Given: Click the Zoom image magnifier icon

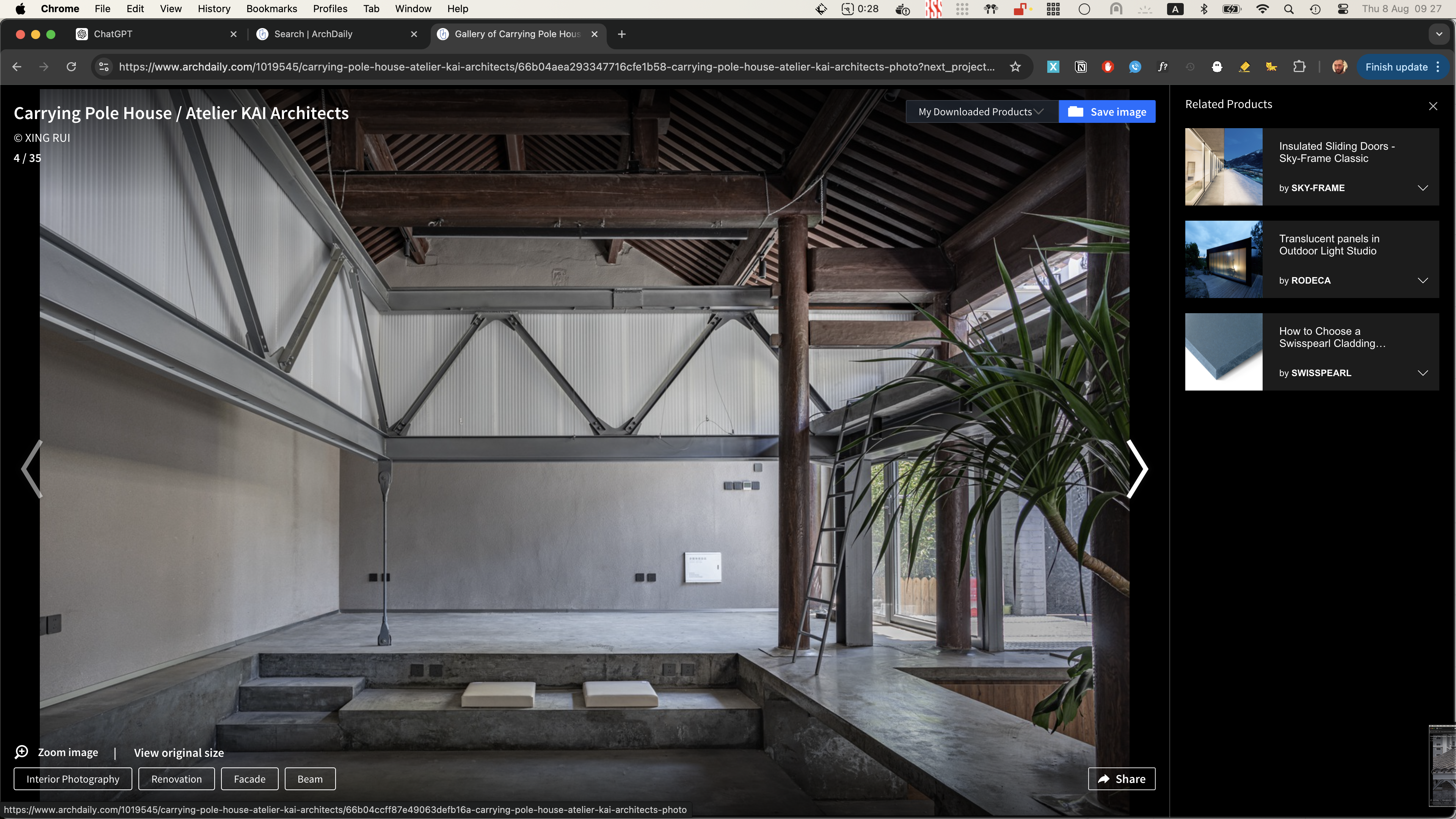Looking at the screenshot, I should tap(22, 752).
